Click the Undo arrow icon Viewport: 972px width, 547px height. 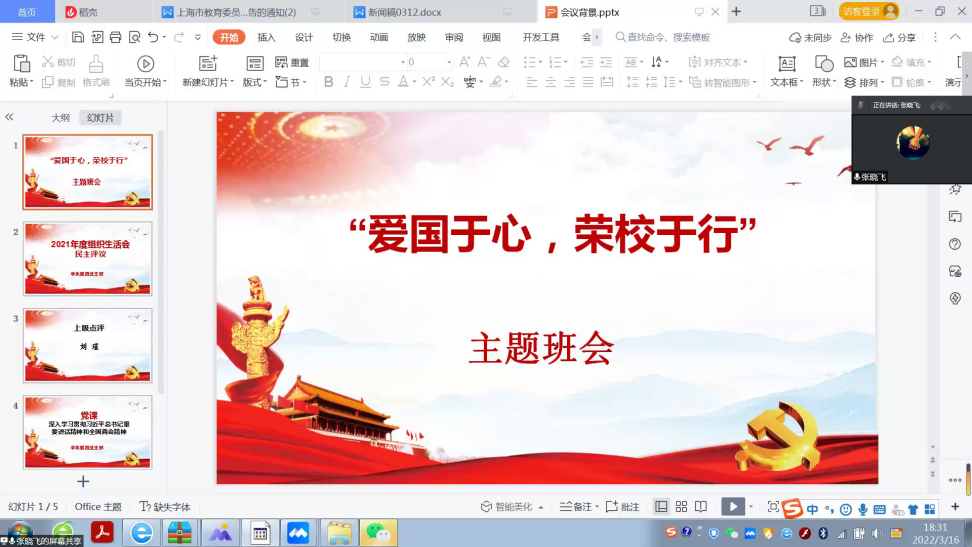(x=153, y=37)
